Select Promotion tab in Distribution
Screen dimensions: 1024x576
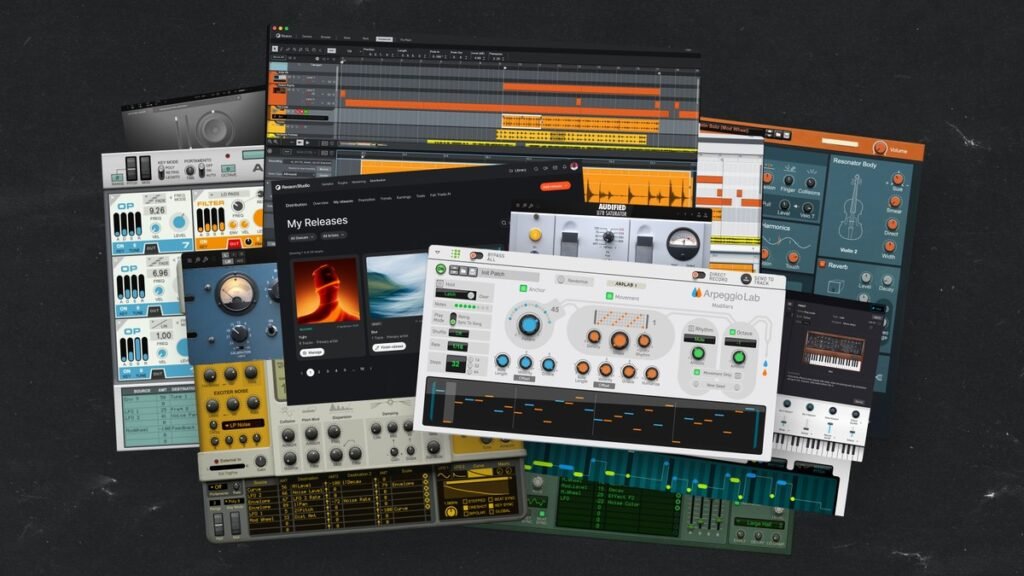366,200
